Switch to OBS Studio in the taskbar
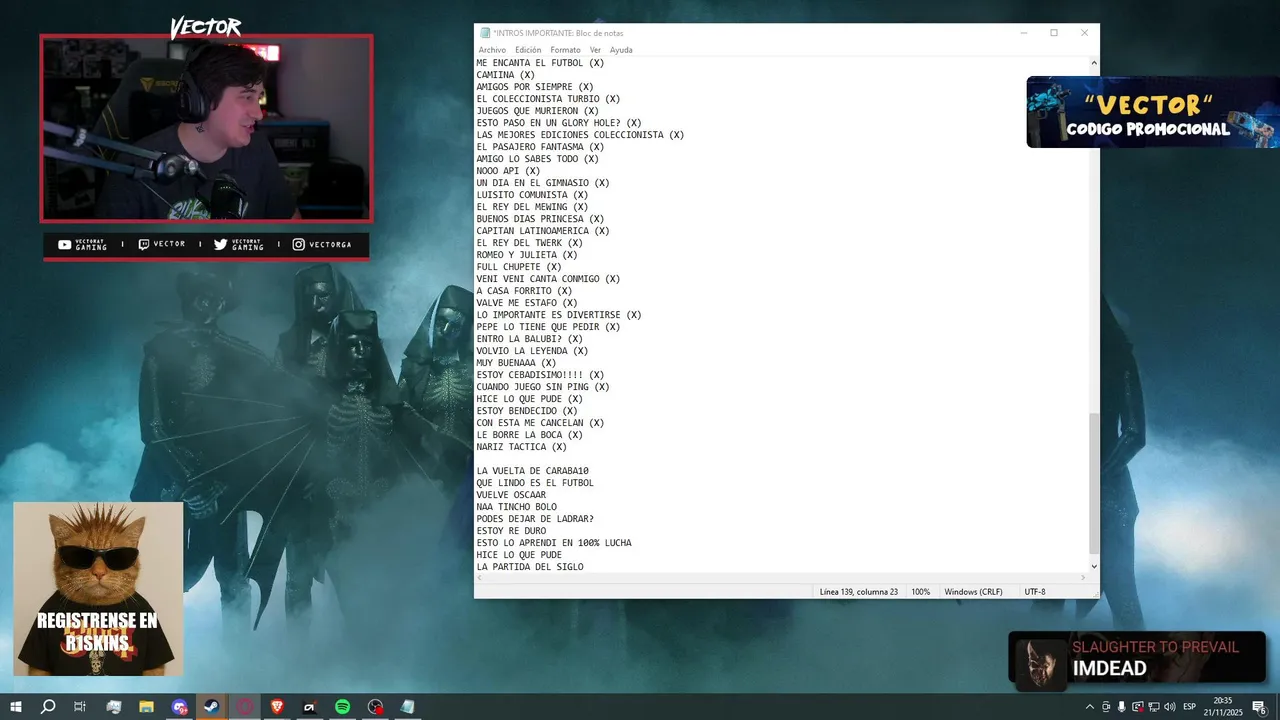Screen dimensions: 1280x720 click(375, 707)
